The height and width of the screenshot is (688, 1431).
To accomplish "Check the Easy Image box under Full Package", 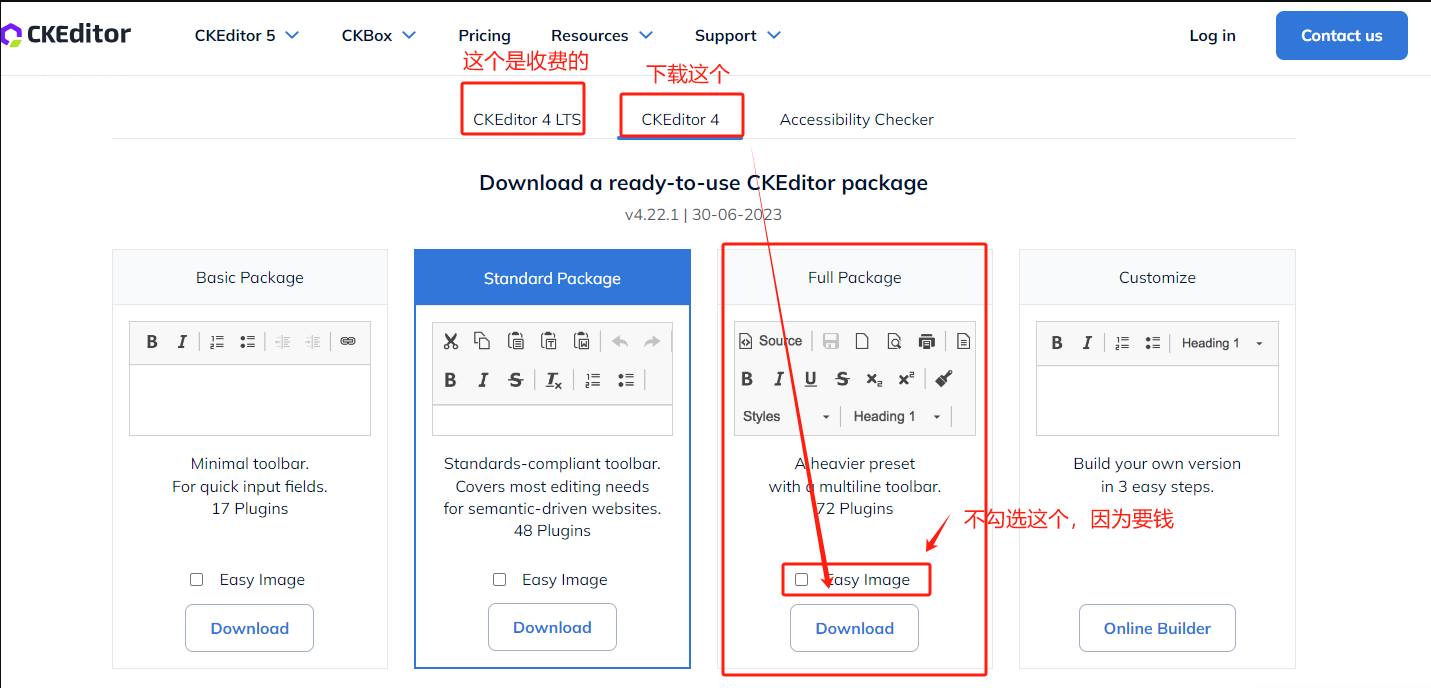I will pyautogui.click(x=801, y=579).
